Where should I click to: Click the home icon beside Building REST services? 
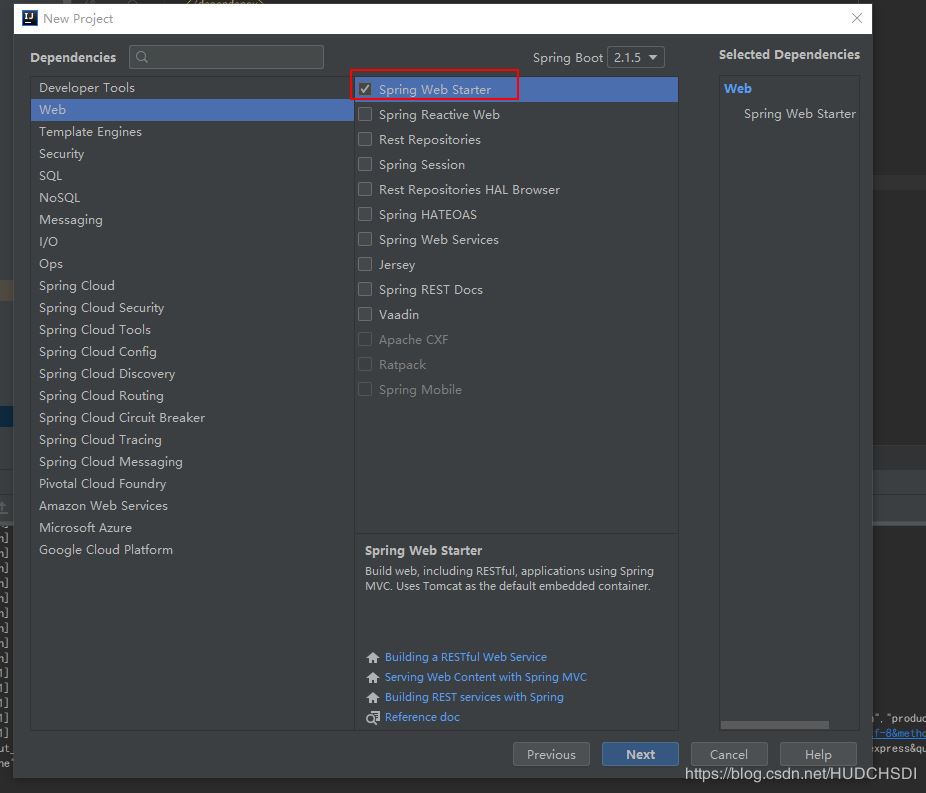tap(373, 697)
